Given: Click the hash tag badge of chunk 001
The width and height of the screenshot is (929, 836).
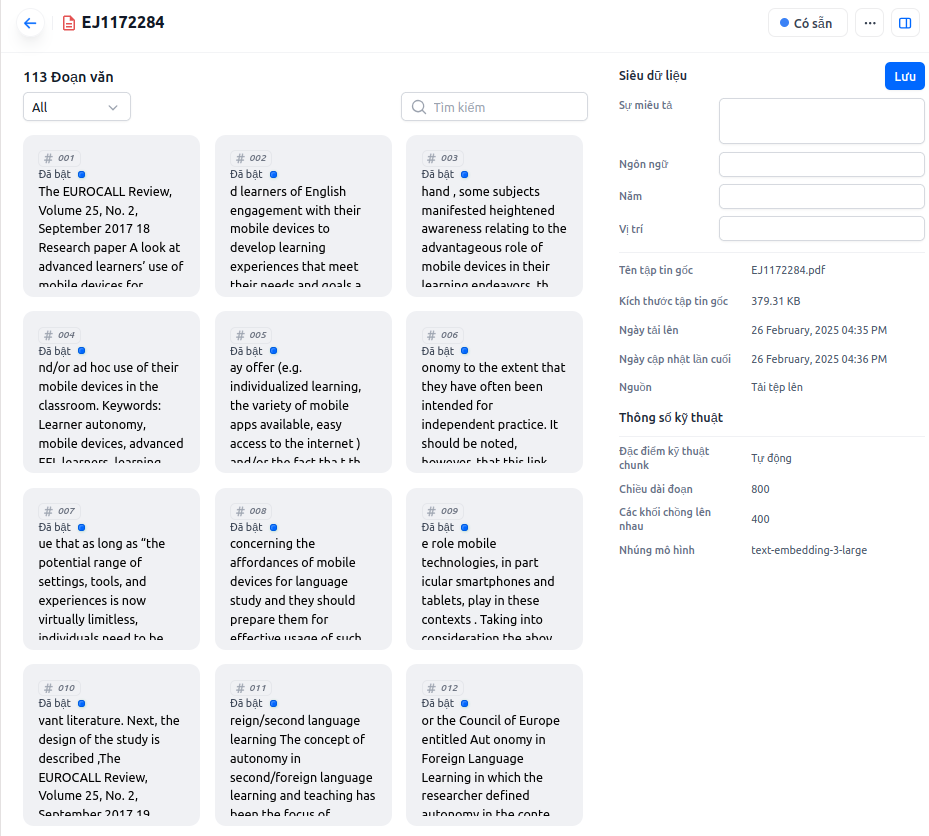Looking at the screenshot, I should pyautogui.click(x=59, y=158).
